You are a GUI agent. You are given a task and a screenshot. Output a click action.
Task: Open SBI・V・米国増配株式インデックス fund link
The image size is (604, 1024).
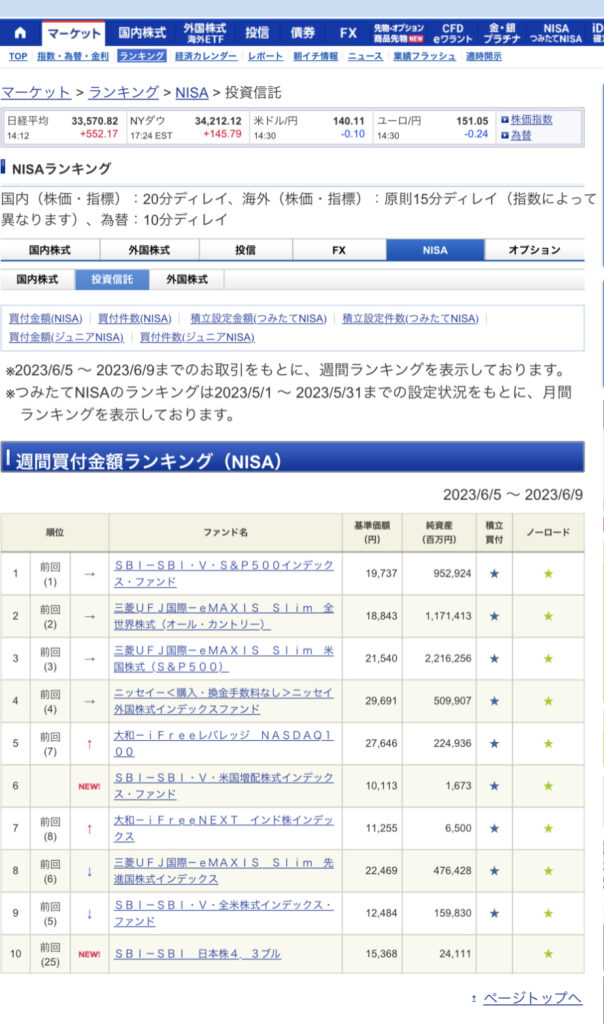pos(224,786)
